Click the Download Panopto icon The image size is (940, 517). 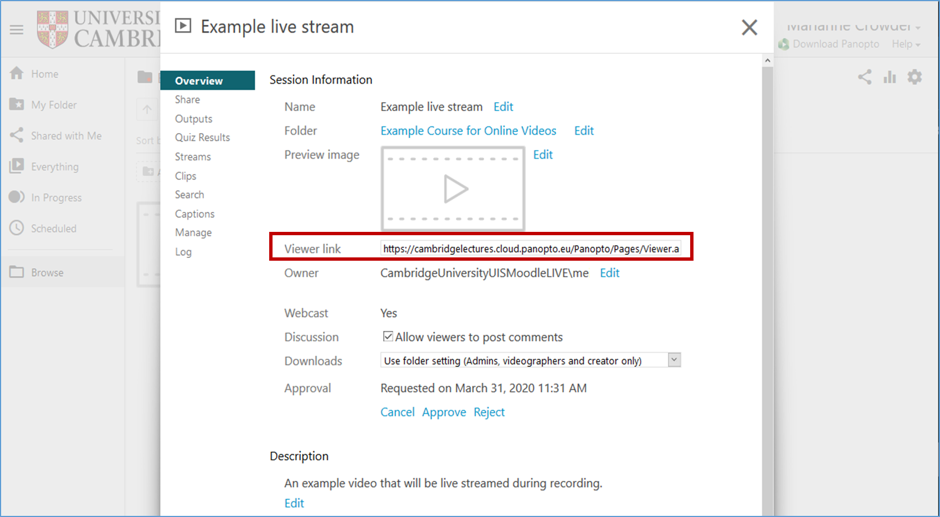[x=784, y=44]
